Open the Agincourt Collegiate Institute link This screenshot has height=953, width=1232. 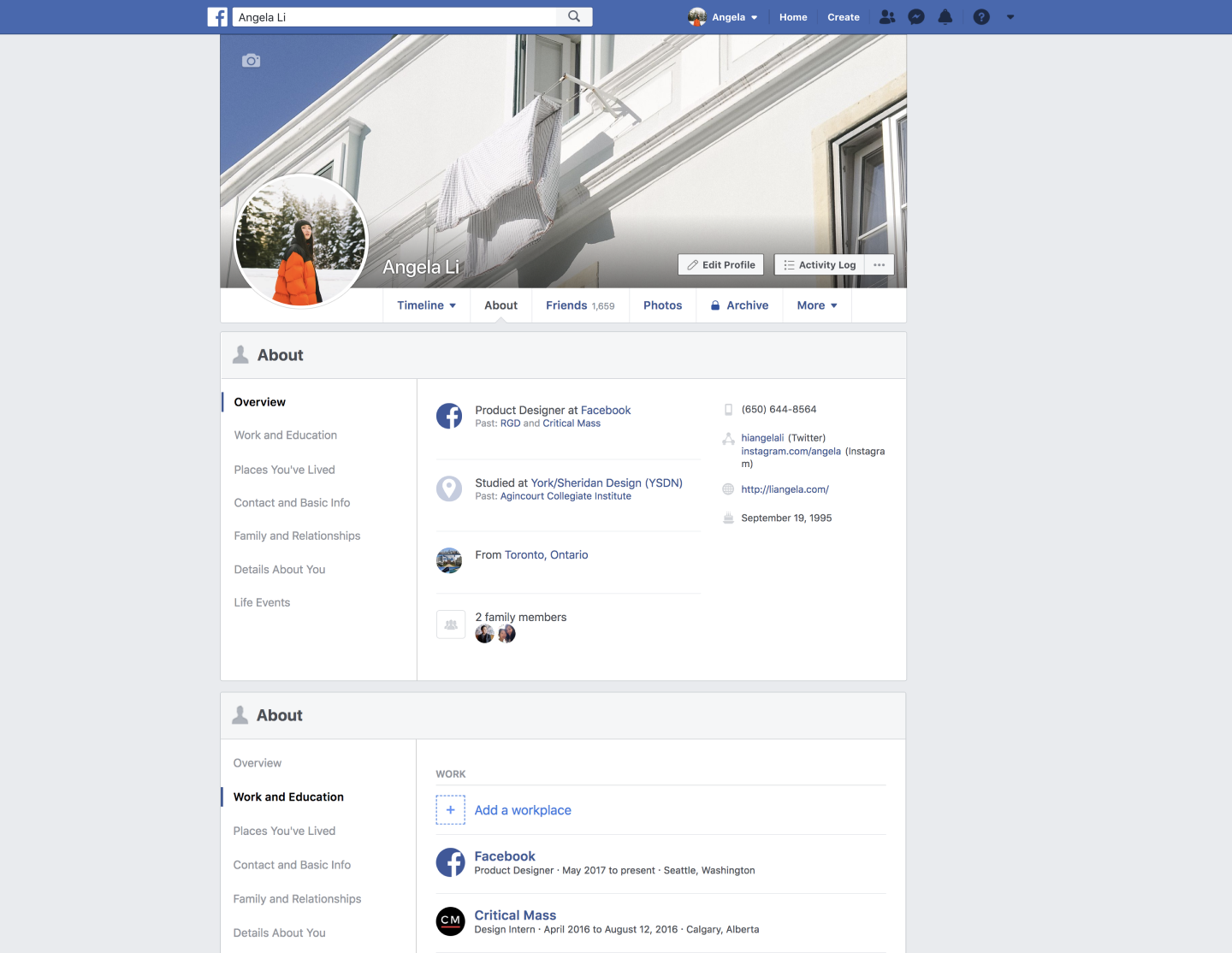[x=566, y=496]
